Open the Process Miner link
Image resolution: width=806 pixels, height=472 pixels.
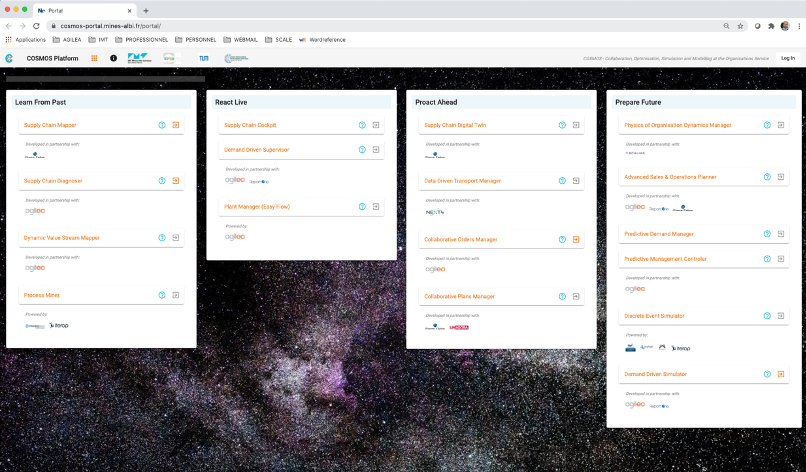42,295
